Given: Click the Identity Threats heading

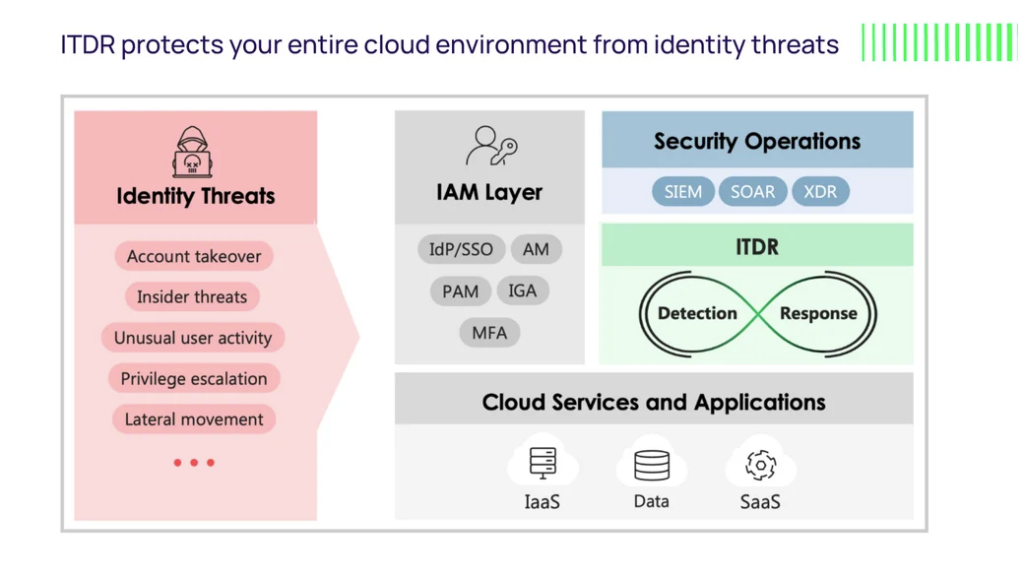Looking at the screenshot, I should 195,196.
